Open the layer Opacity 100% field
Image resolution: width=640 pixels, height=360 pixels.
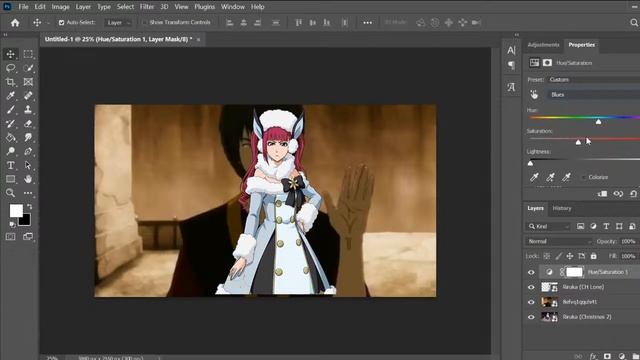(629, 242)
